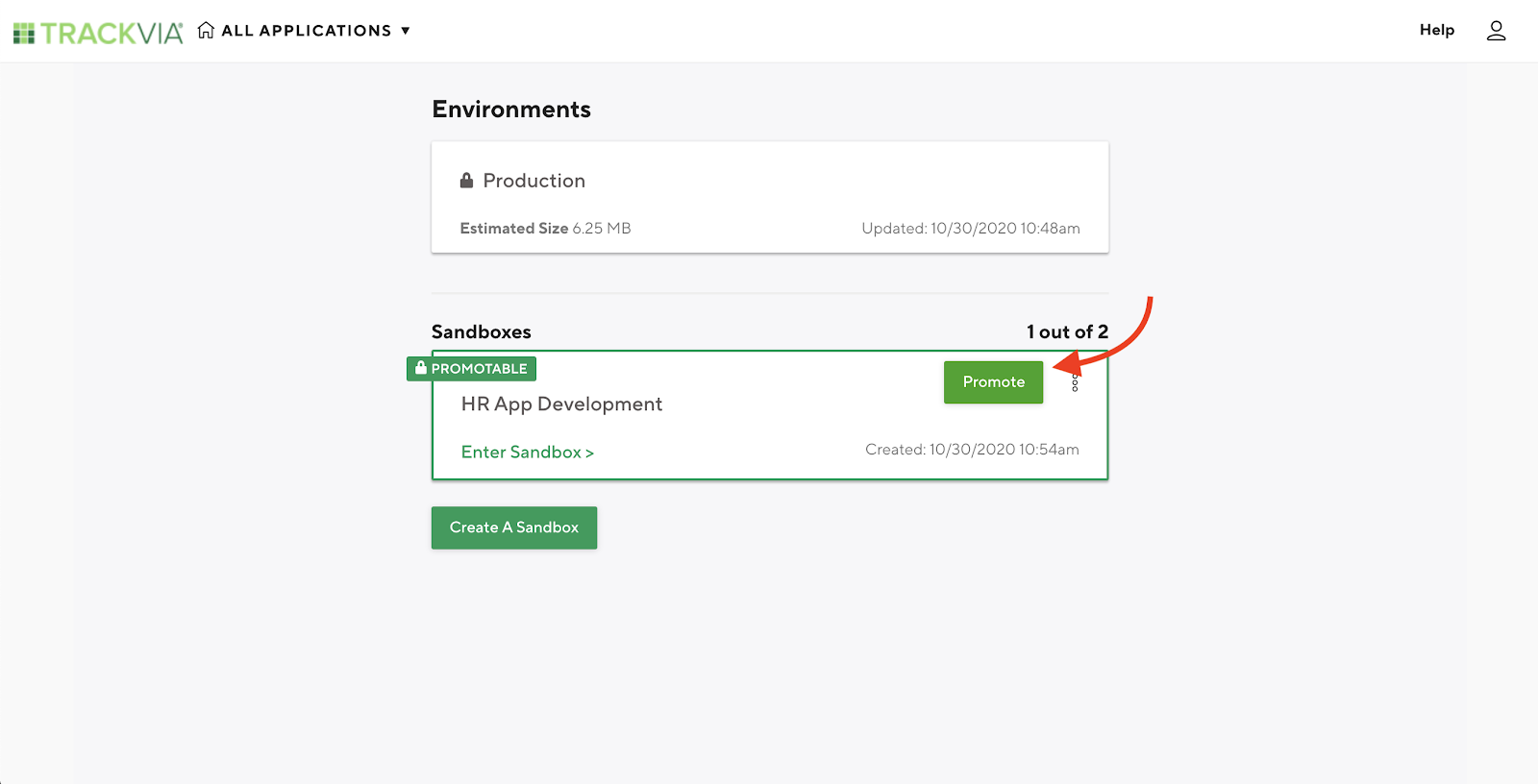Click the TrackVia logo
The image size is (1538, 784).
click(98, 33)
